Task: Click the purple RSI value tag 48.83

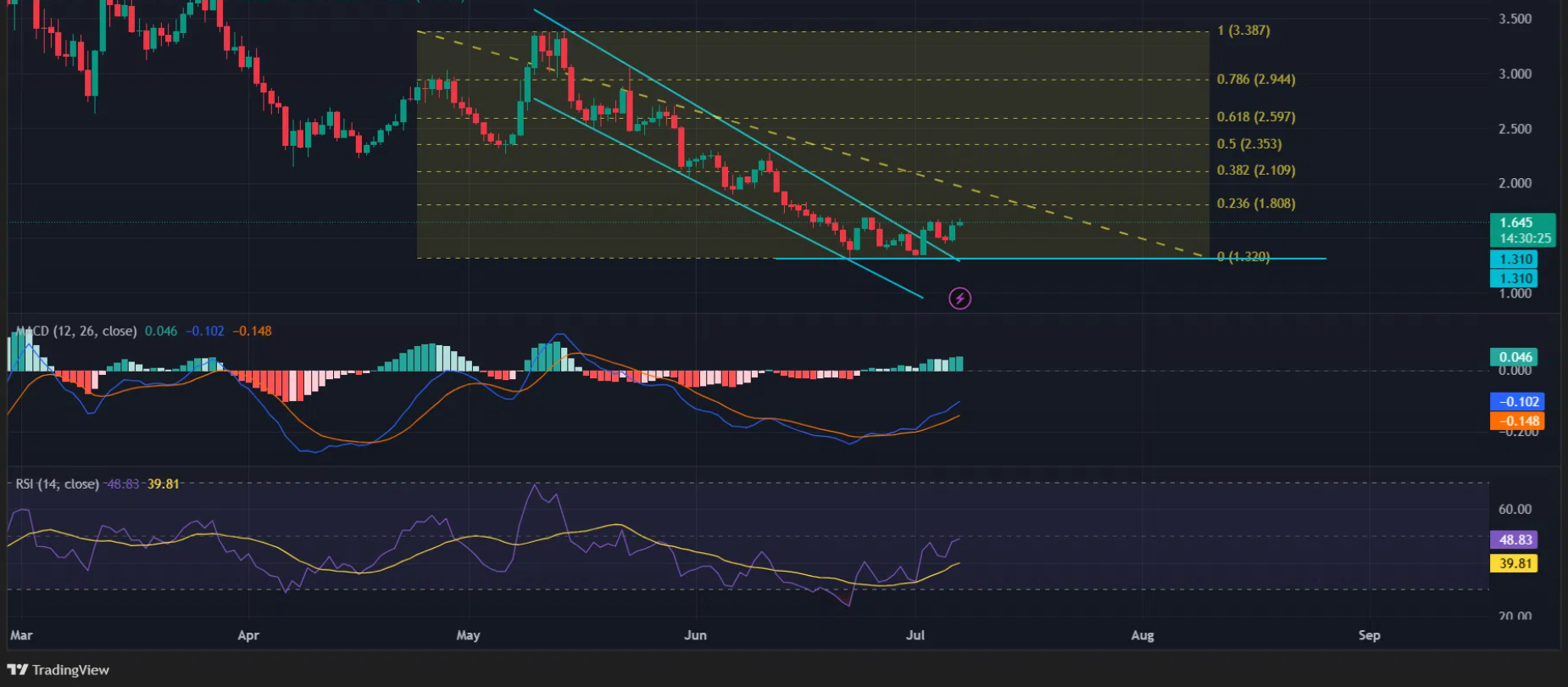Action: 1515,539
